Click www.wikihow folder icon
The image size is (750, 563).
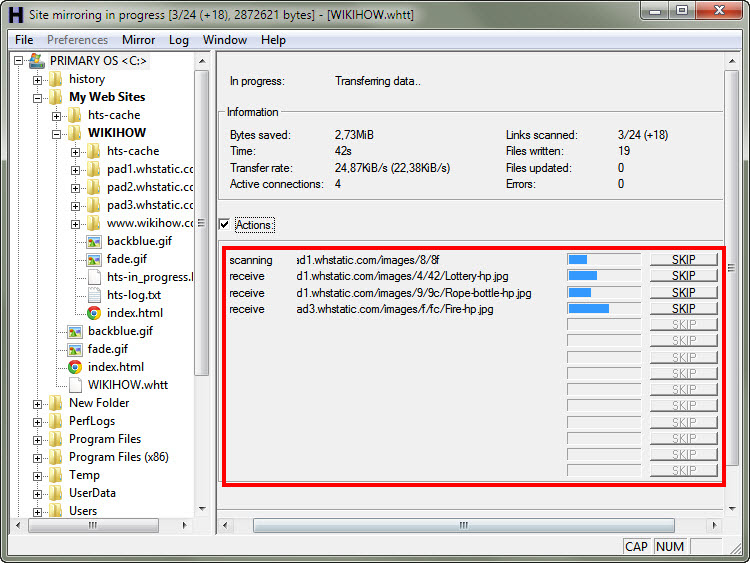(x=94, y=223)
